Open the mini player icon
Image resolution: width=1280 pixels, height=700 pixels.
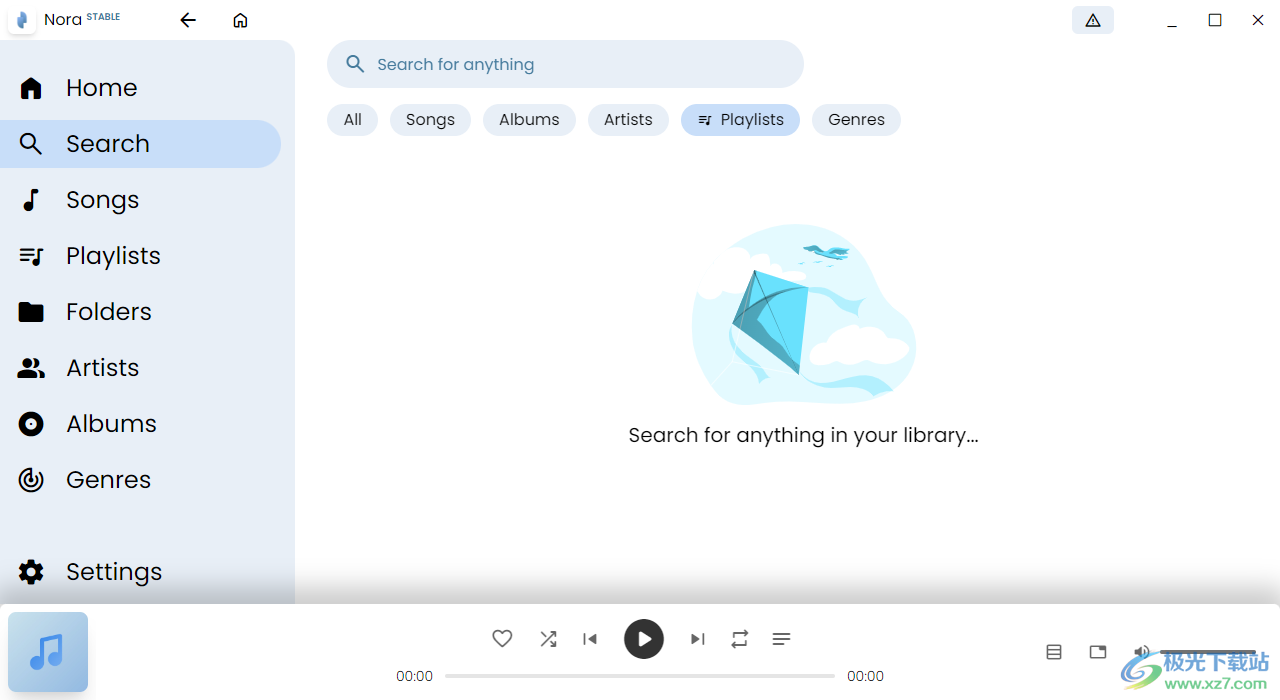(1098, 652)
